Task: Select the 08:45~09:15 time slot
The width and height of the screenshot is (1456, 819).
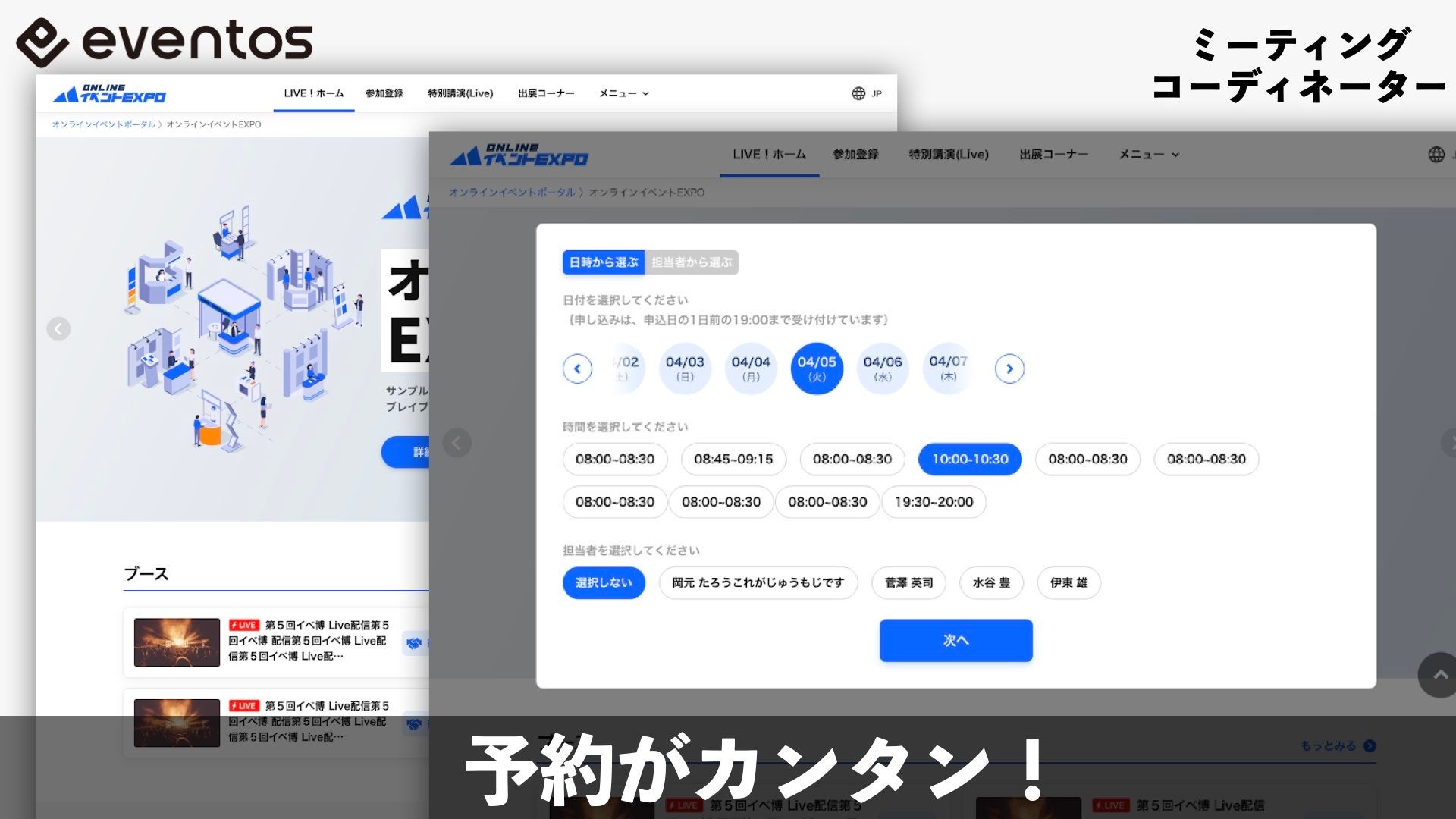Action: click(733, 459)
